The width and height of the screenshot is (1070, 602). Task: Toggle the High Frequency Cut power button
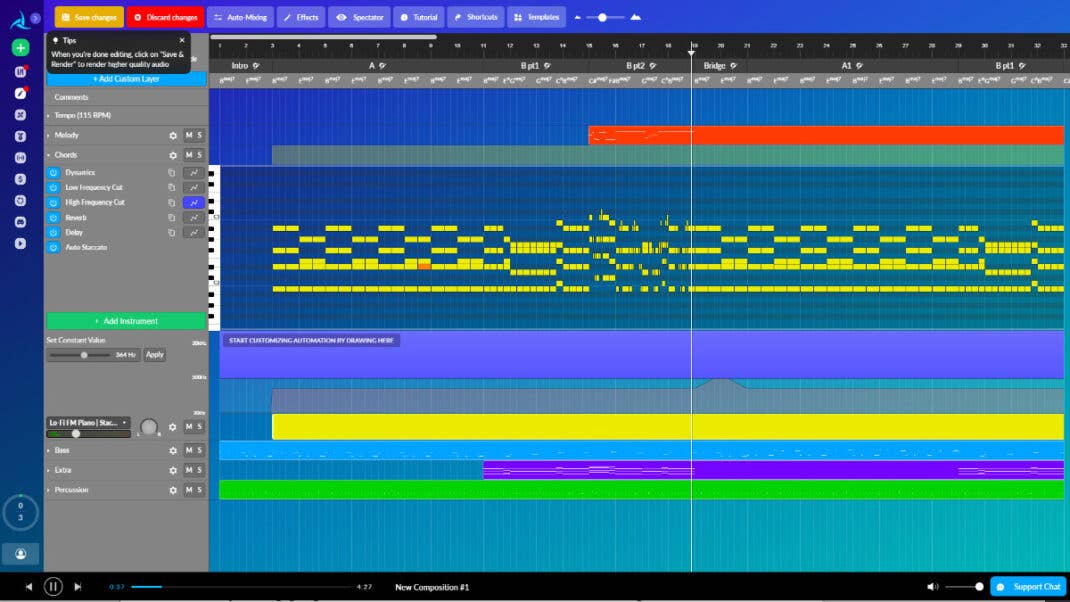(53, 203)
